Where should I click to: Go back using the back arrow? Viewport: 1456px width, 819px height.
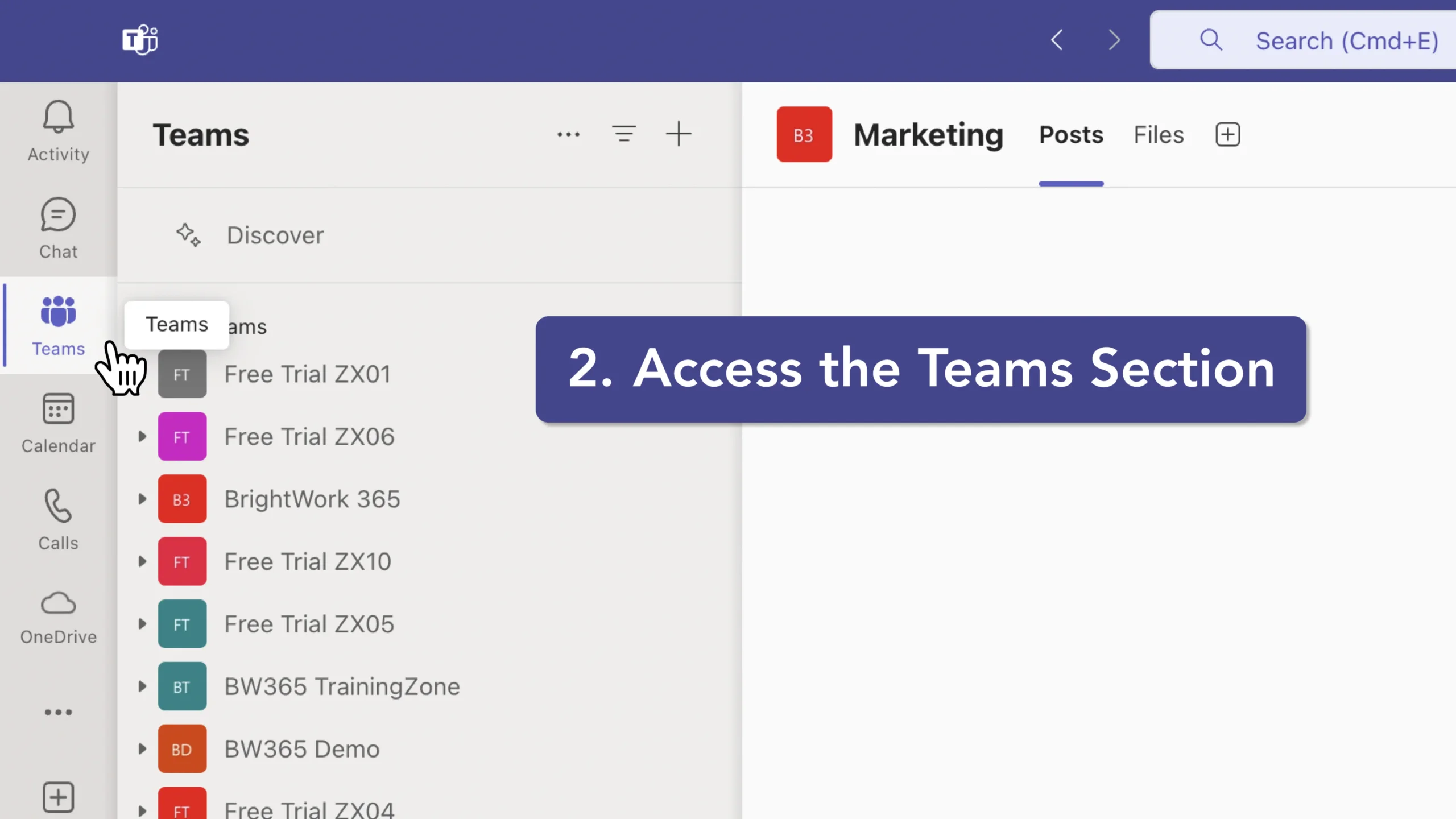(x=1057, y=40)
